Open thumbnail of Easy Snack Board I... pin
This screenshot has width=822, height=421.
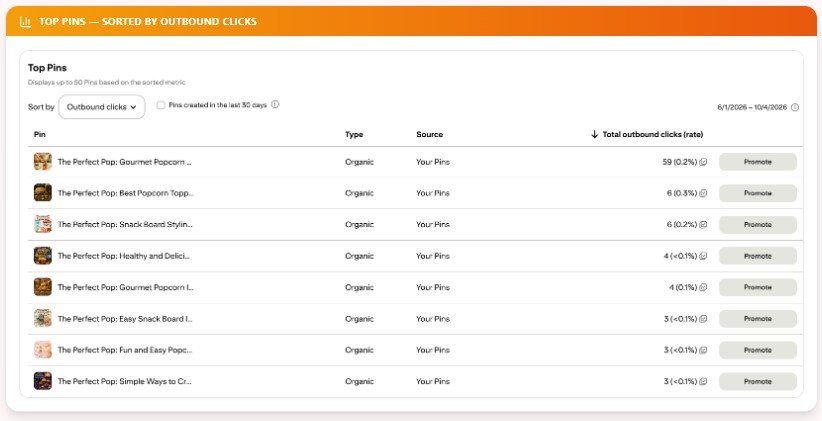click(43, 318)
